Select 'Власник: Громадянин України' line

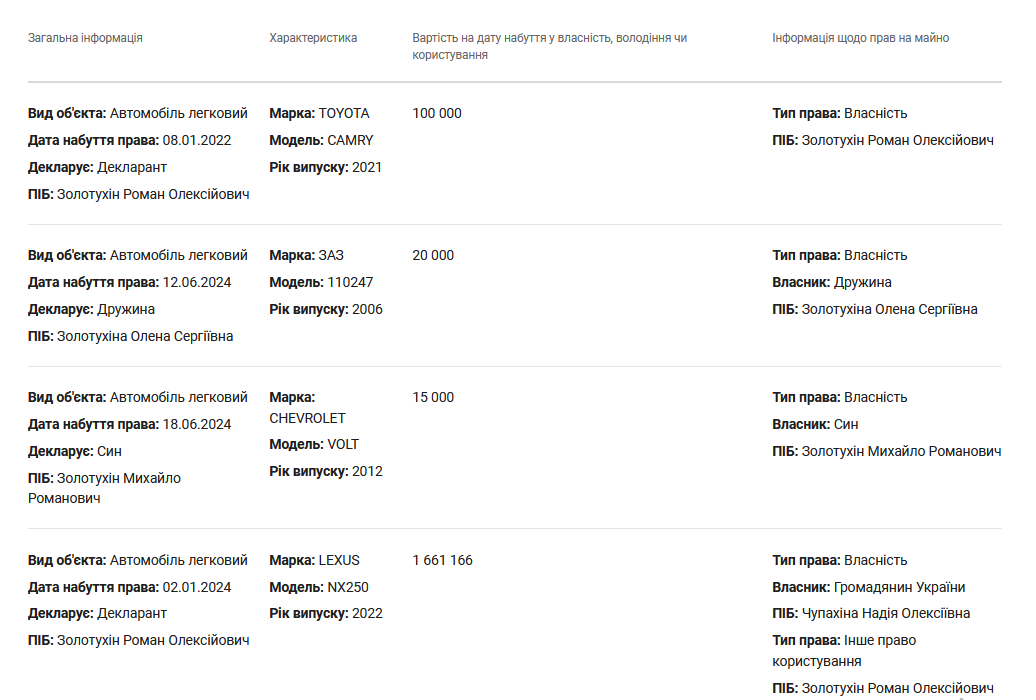point(869,587)
